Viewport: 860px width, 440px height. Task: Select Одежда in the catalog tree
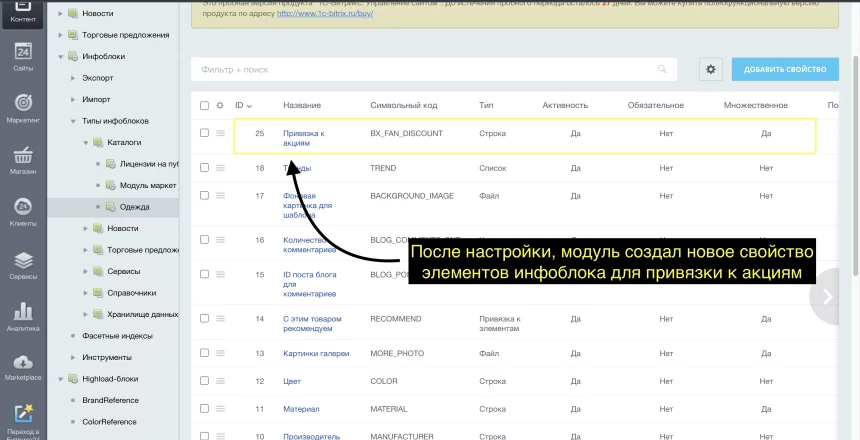pos(137,207)
